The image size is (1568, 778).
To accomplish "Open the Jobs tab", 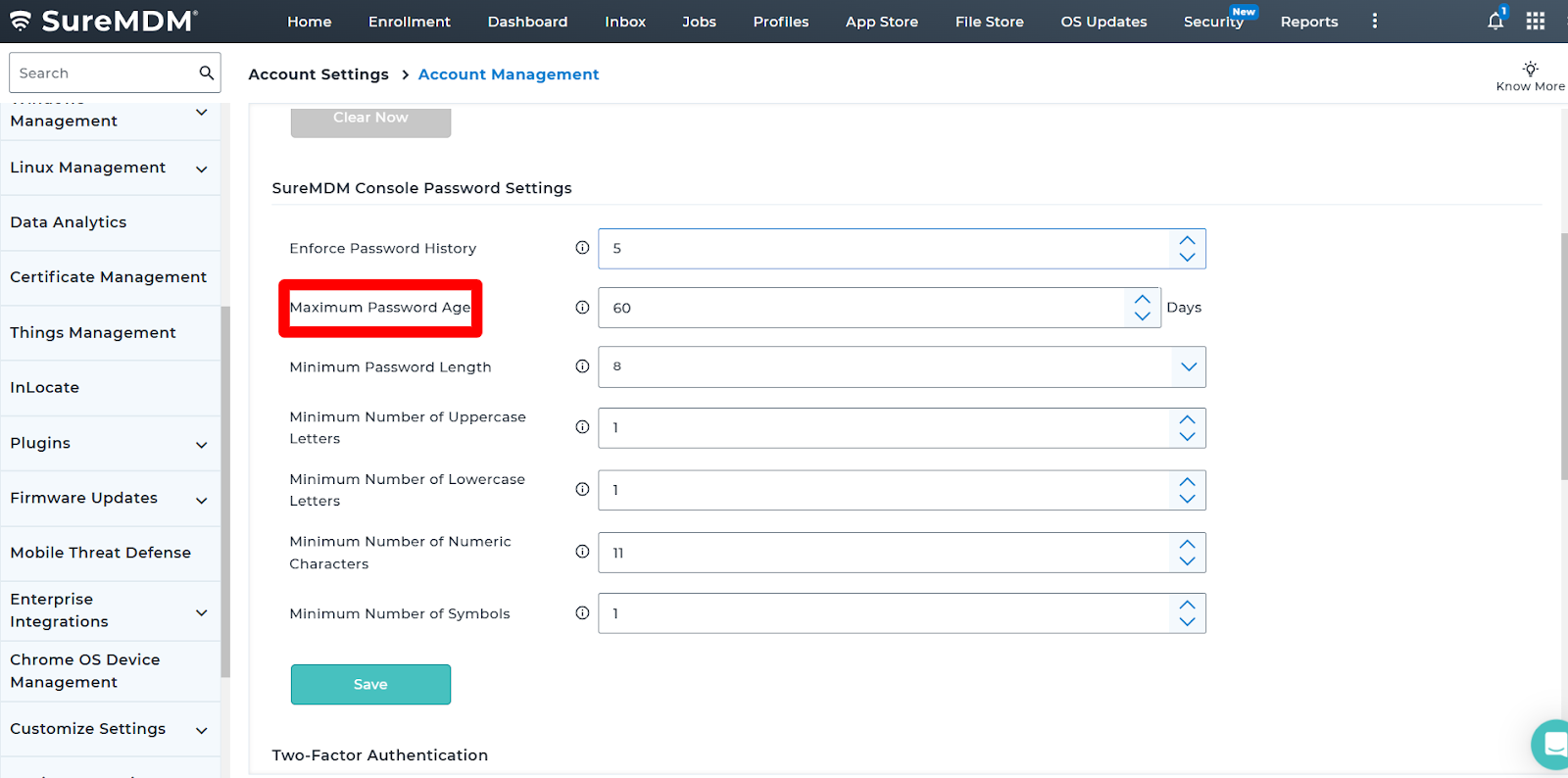I will [x=699, y=22].
